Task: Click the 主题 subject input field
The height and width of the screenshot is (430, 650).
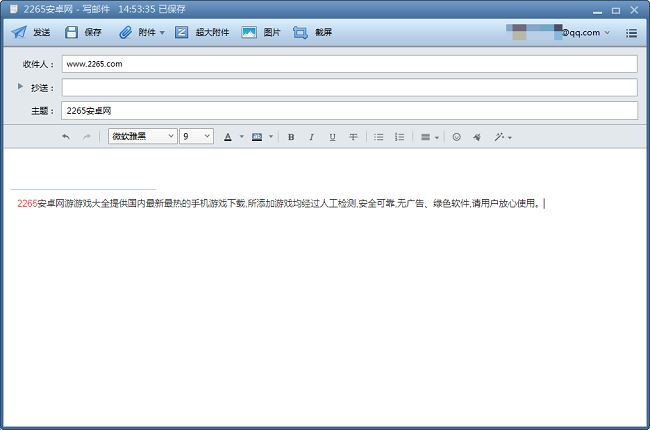Action: (349, 111)
